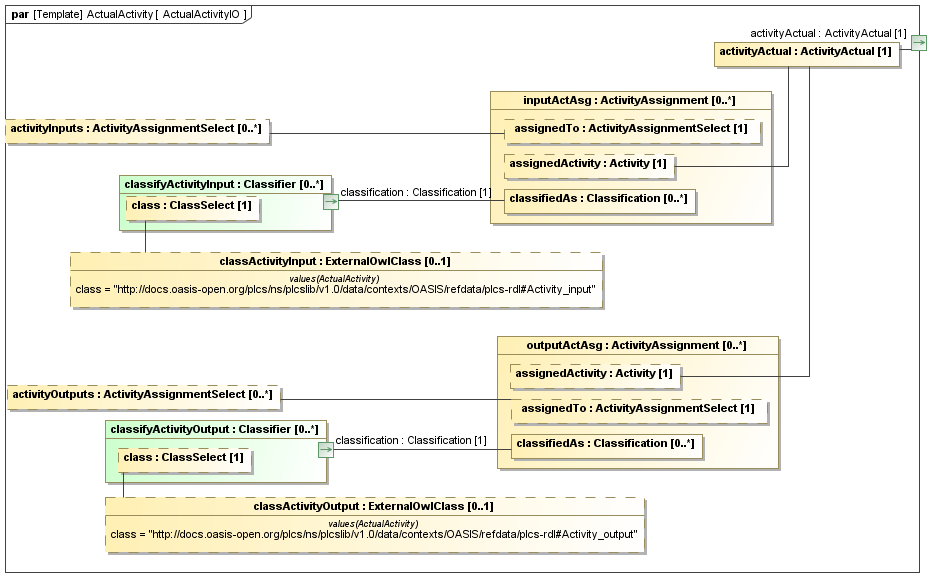The width and height of the screenshot is (941, 587).
Task: Select assignedTo property in outputActAsg
Action: (x=637, y=408)
